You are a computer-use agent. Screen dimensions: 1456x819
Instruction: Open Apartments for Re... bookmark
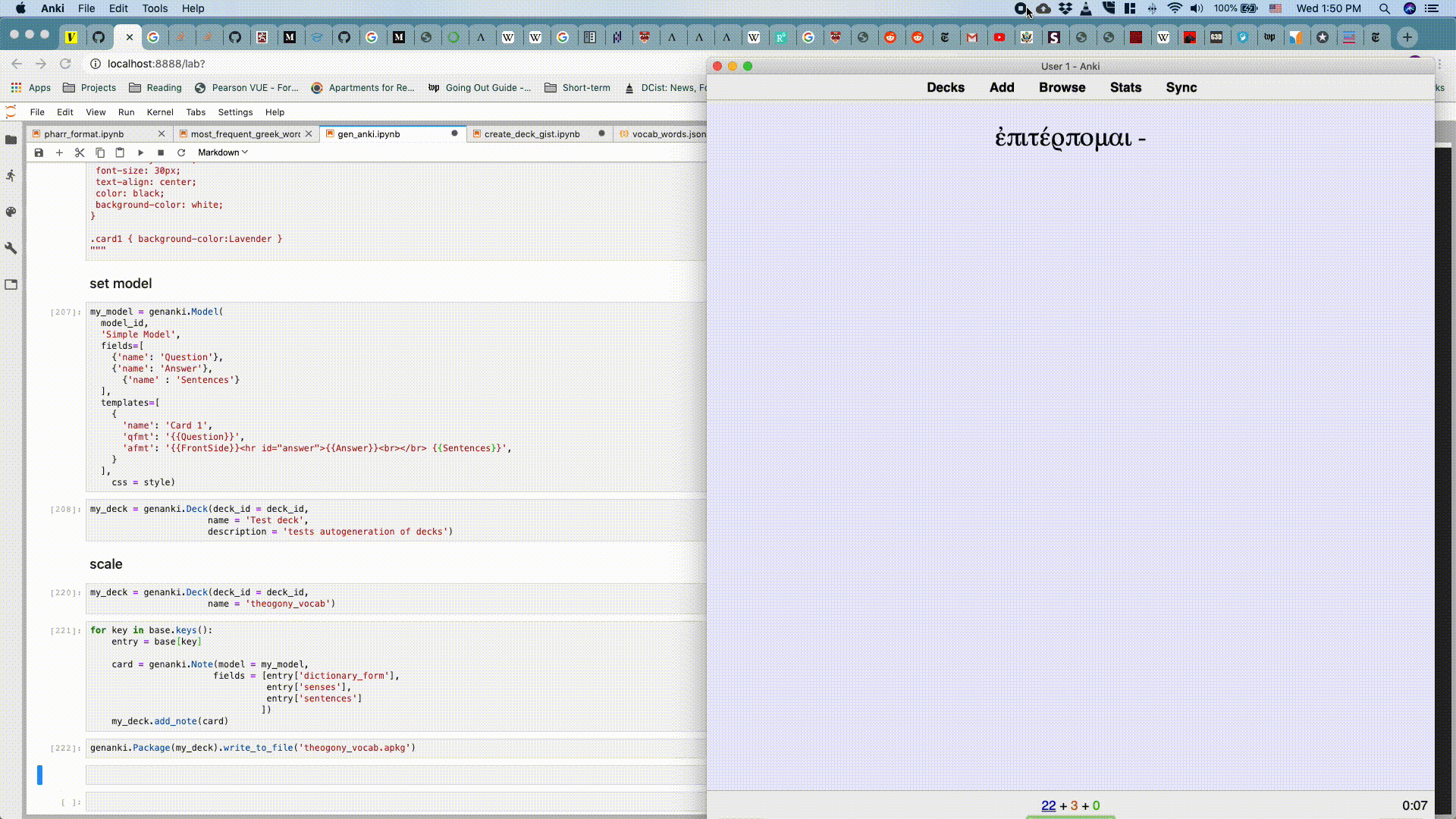pyautogui.click(x=363, y=88)
